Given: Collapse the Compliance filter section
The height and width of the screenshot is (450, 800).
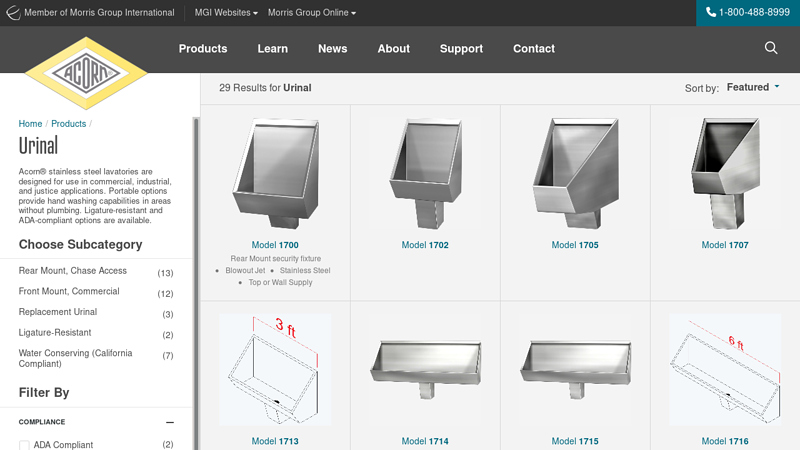Looking at the screenshot, I should click(170, 423).
